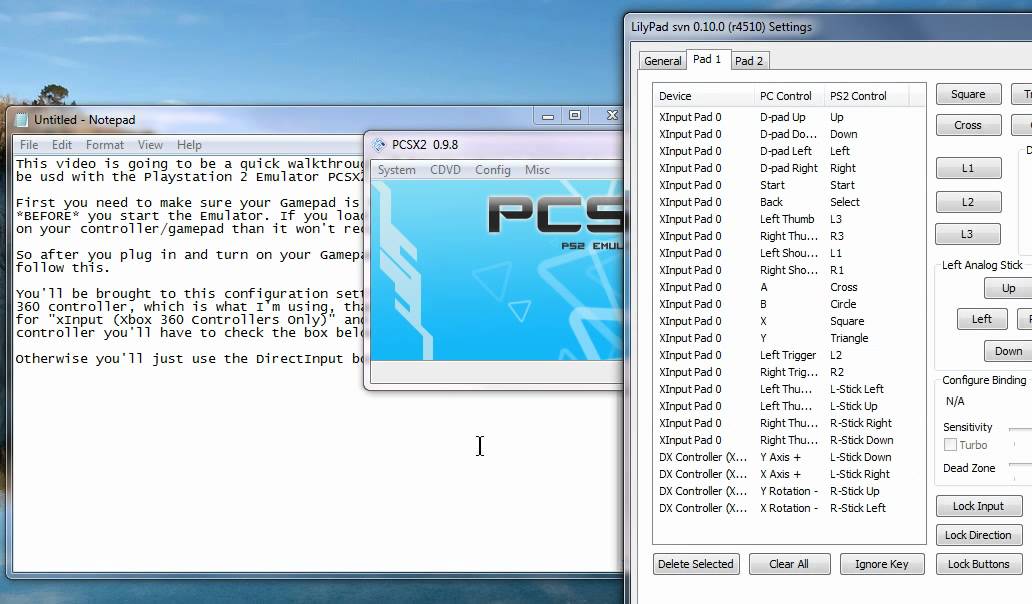Select the Left Trigger L2 binding row
The width and height of the screenshot is (1032, 604).
click(788, 355)
